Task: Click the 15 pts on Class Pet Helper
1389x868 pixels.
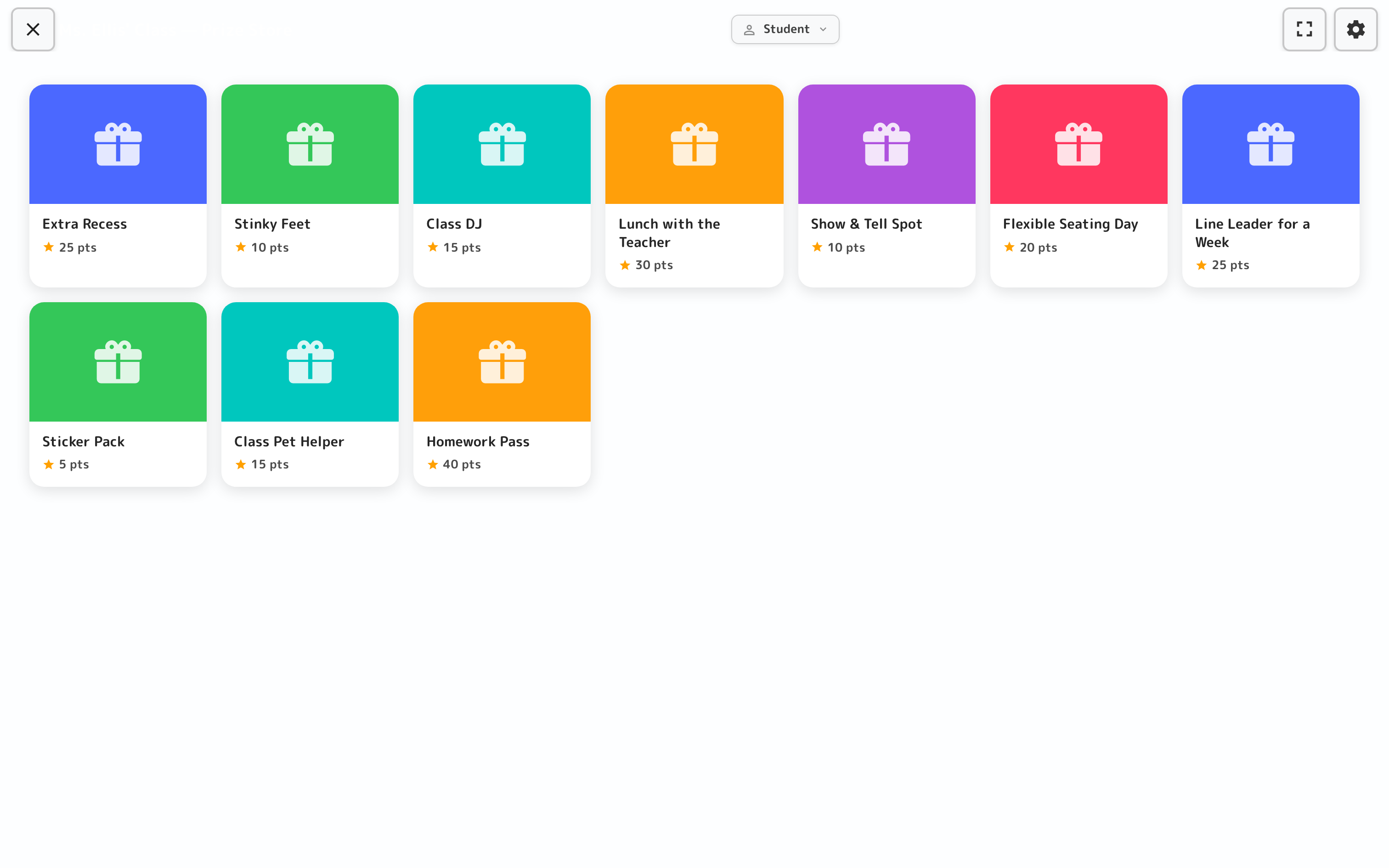Action: coord(270,464)
